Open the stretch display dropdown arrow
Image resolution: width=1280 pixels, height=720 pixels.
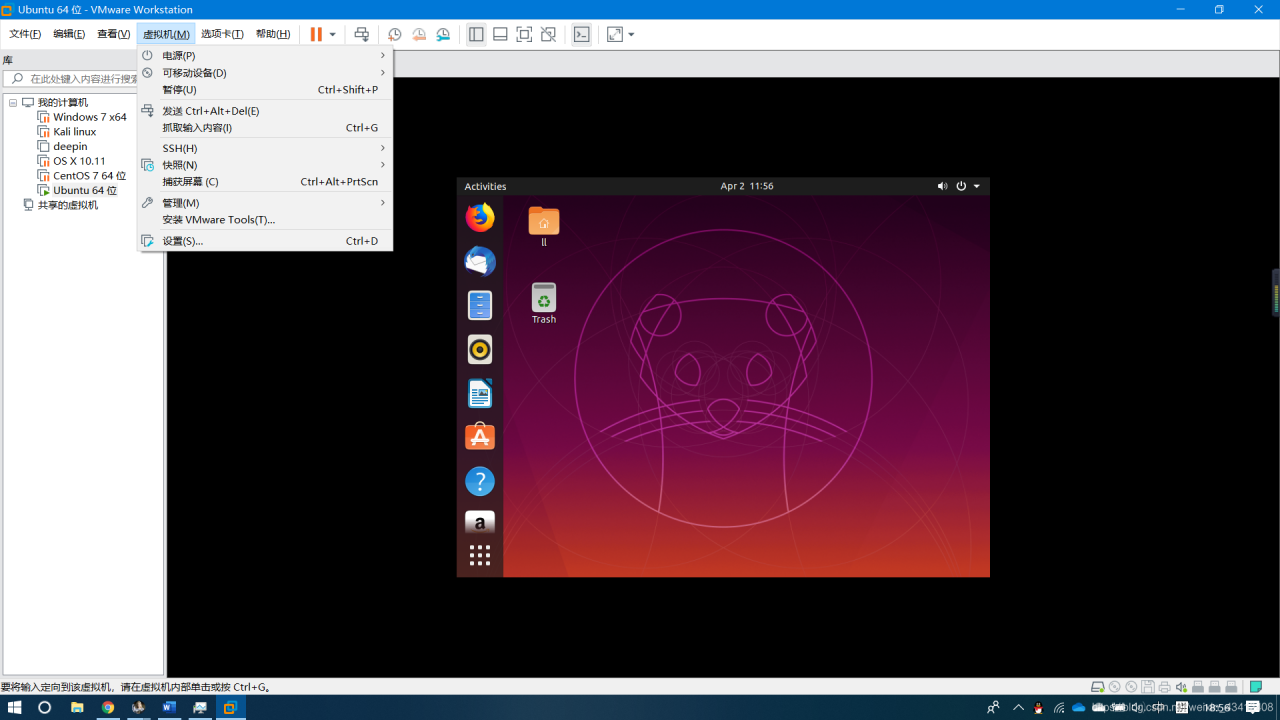pyautogui.click(x=631, y=34)
